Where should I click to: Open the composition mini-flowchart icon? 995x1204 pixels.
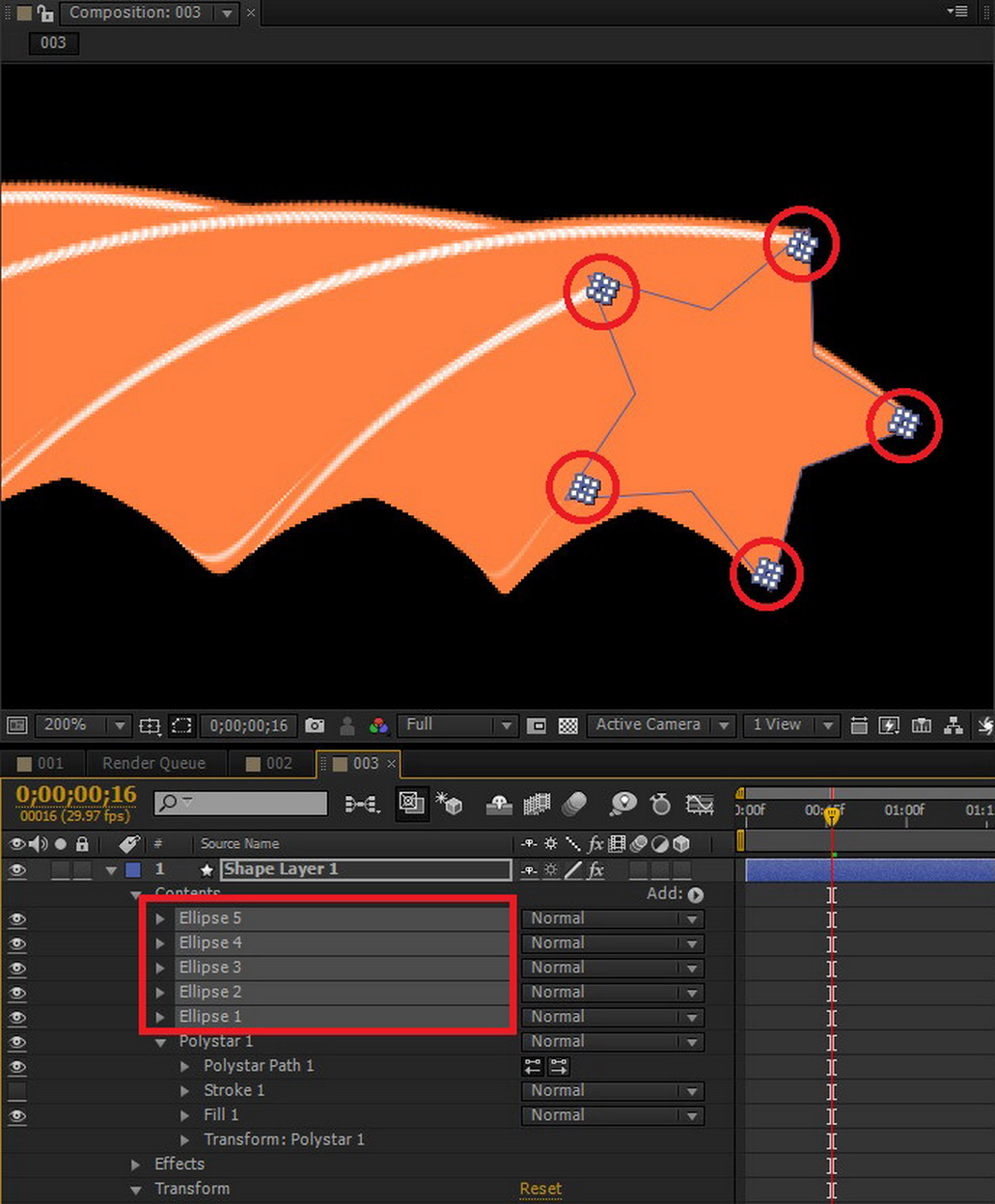(362, 804)
